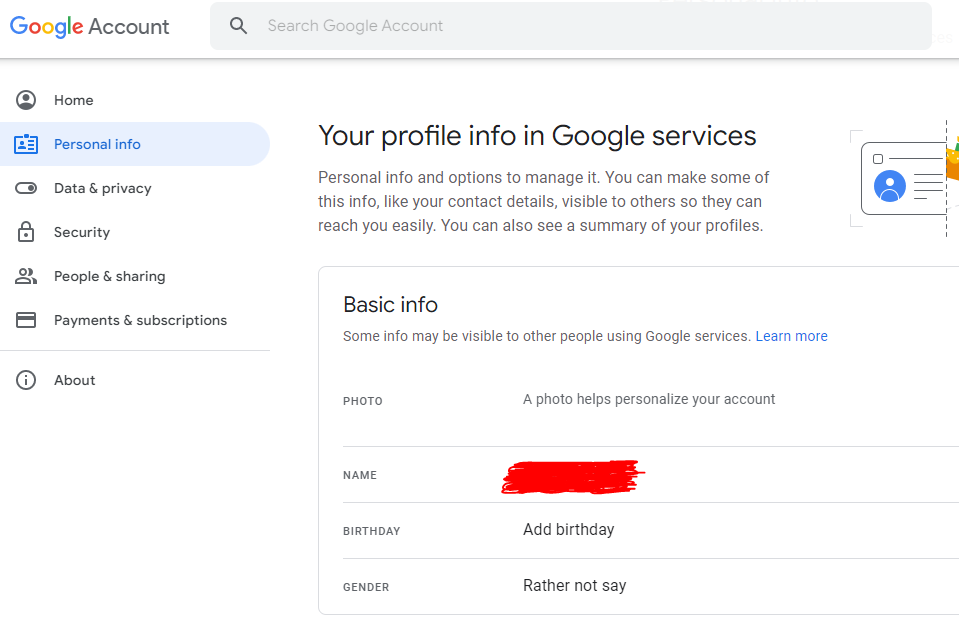Select Personal info in sidebar
The image size is (959, 634).
pos(135,144)
